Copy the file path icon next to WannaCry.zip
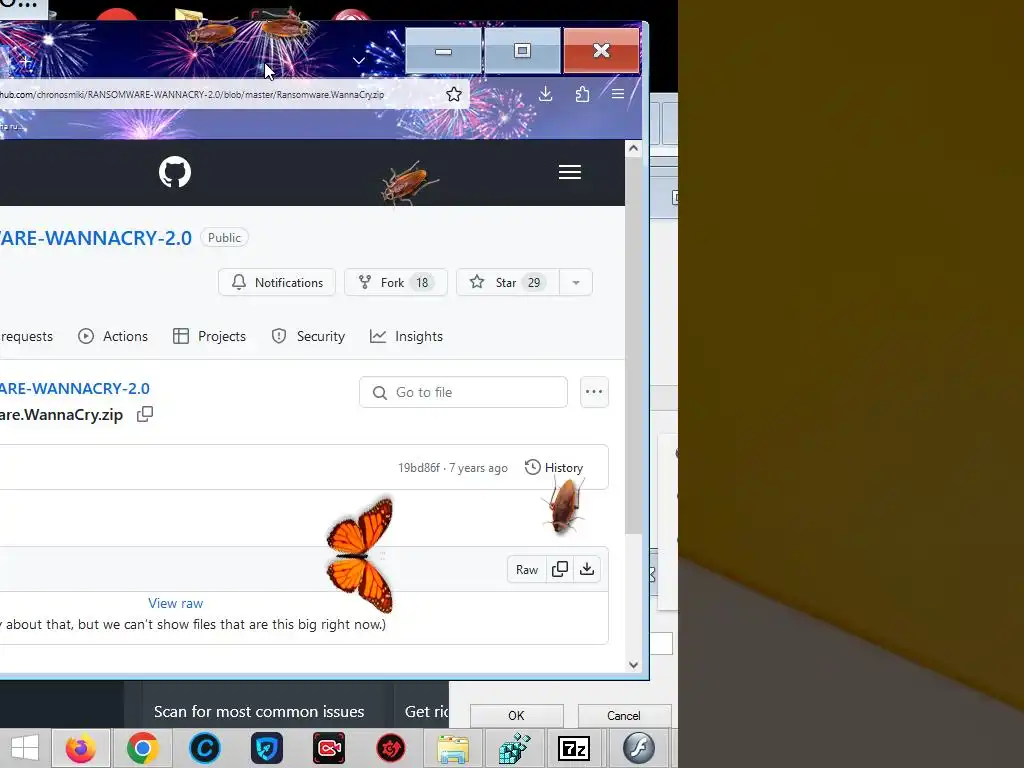 [x=145, y=414]
